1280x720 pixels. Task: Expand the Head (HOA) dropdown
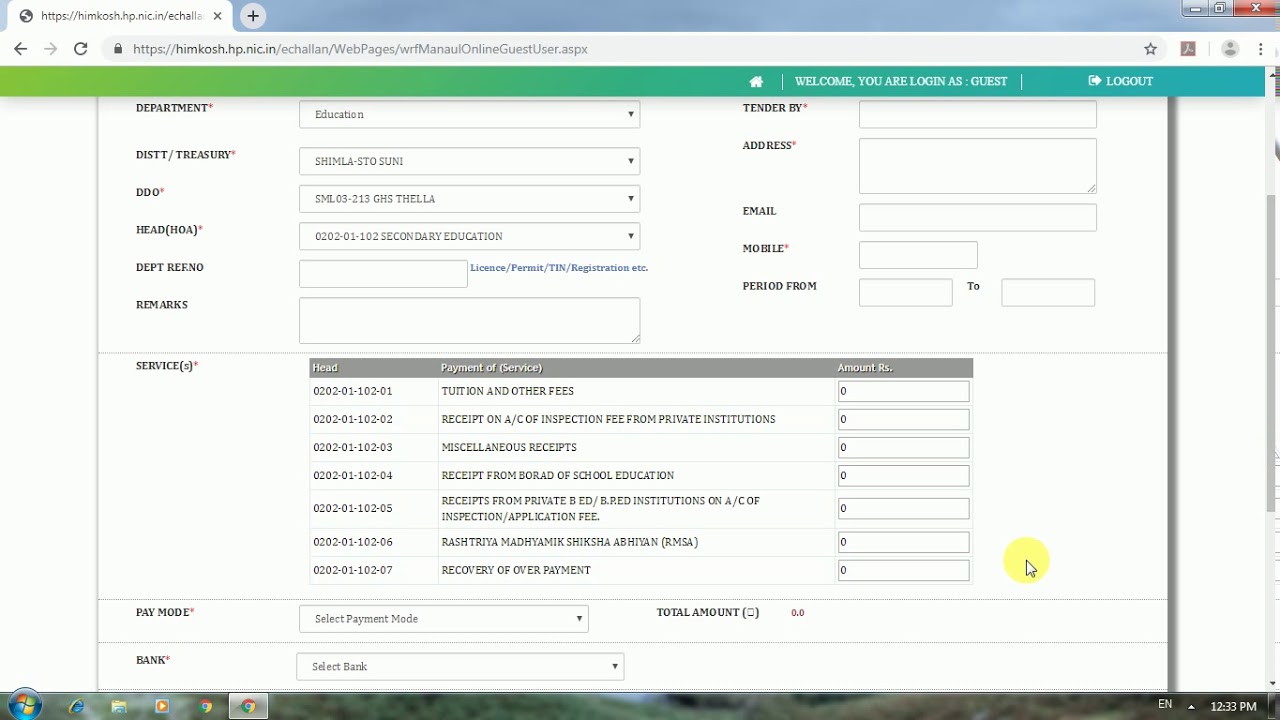(469, 236)
